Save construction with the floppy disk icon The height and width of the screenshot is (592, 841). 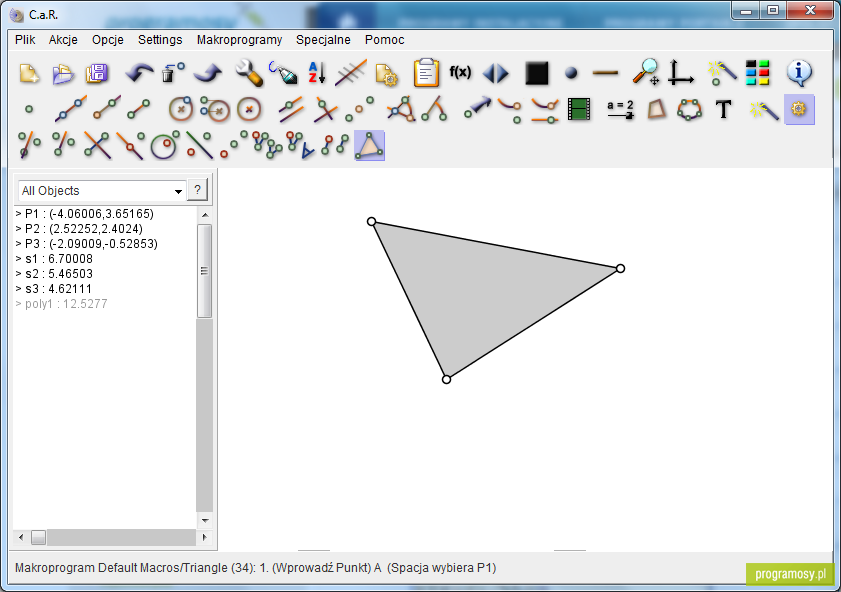pyautogui.click(x=97, y=73)
